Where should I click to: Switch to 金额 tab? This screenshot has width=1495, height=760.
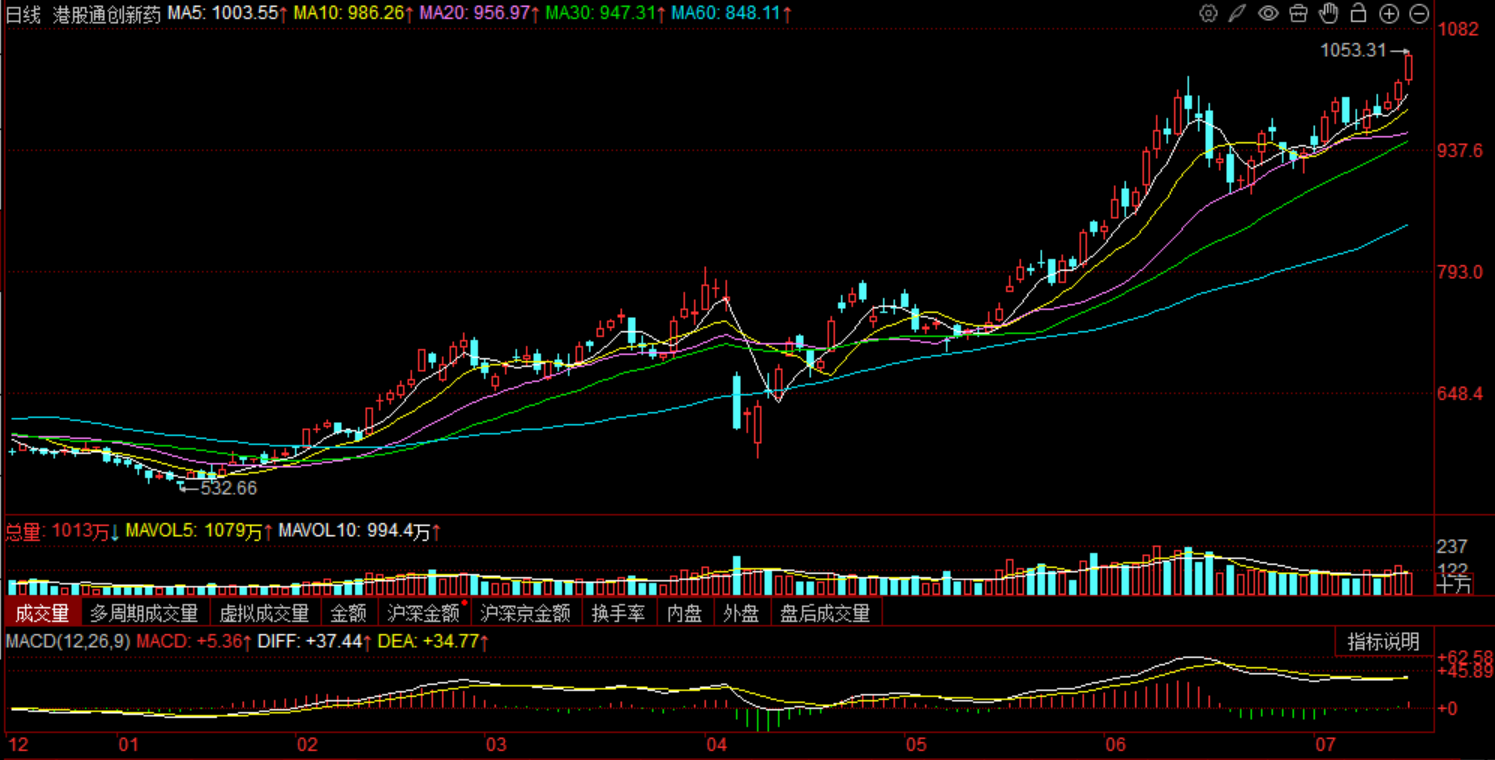[x=349, y=613]
